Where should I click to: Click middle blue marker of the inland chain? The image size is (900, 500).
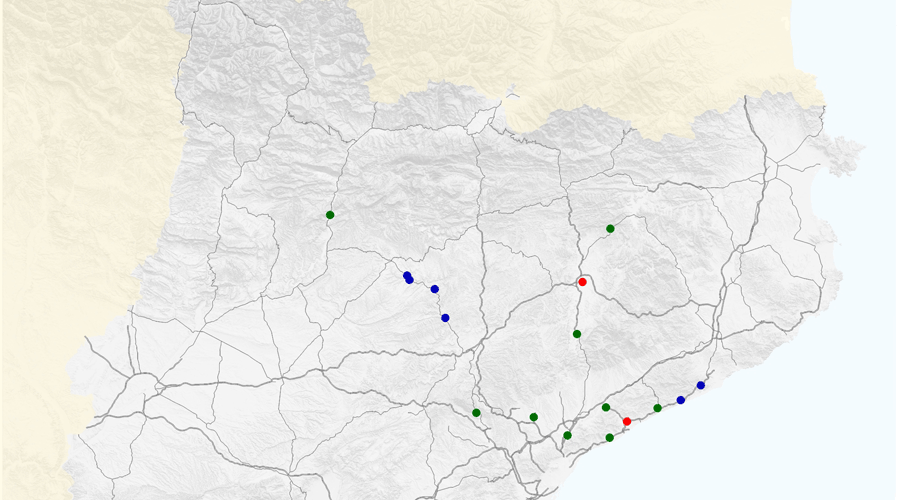pyautogui.click(x=434, y=289)
